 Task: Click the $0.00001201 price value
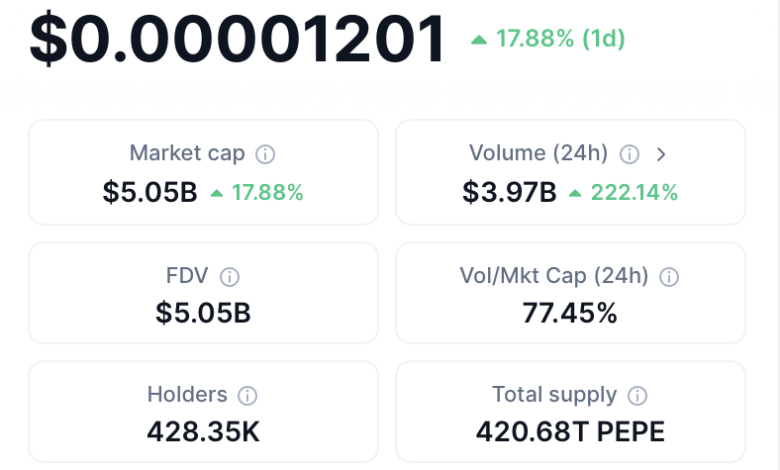[237, 39]
